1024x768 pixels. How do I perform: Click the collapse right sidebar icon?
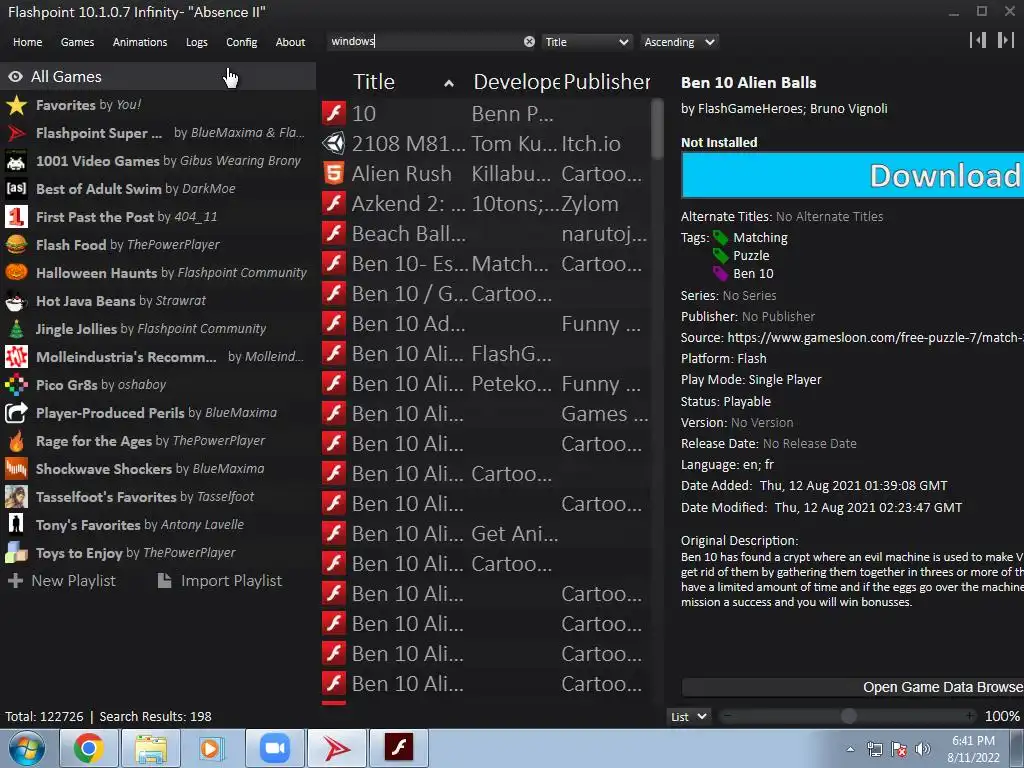coord(1006,40)
